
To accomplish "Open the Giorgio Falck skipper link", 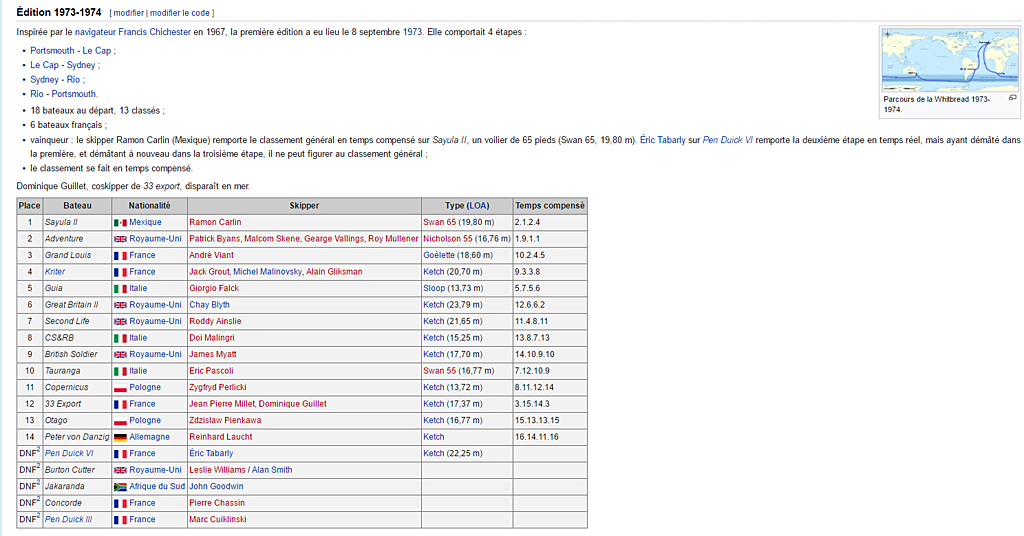I will click(214, 289).
